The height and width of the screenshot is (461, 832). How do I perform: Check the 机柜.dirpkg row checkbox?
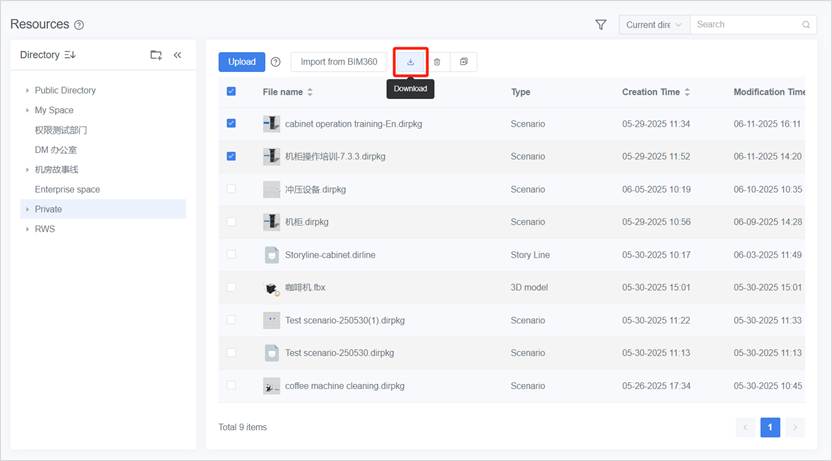[x=231, y=221]
